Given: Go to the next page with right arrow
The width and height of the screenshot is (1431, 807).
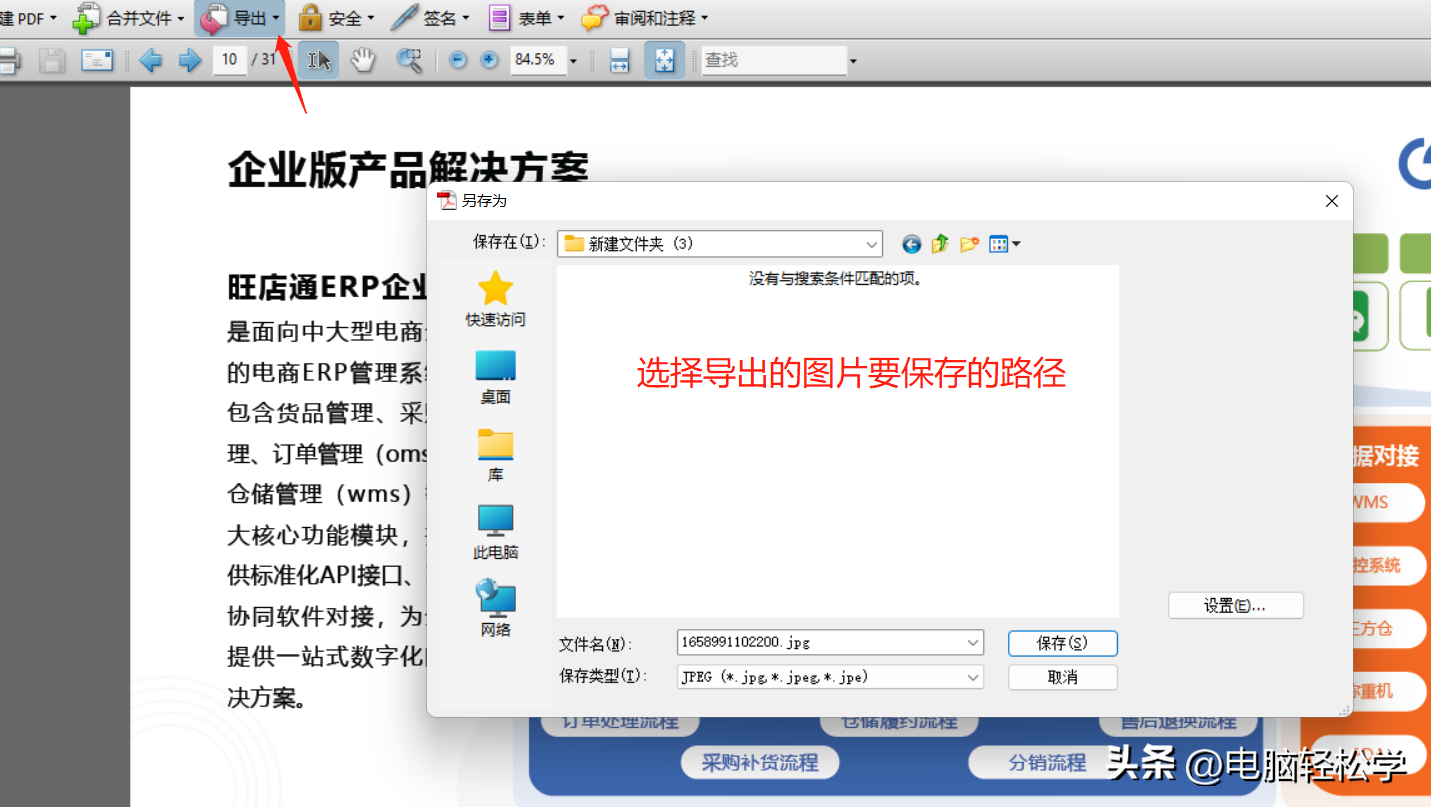Looking at the screenshot, I should click(x=190, y=60).
